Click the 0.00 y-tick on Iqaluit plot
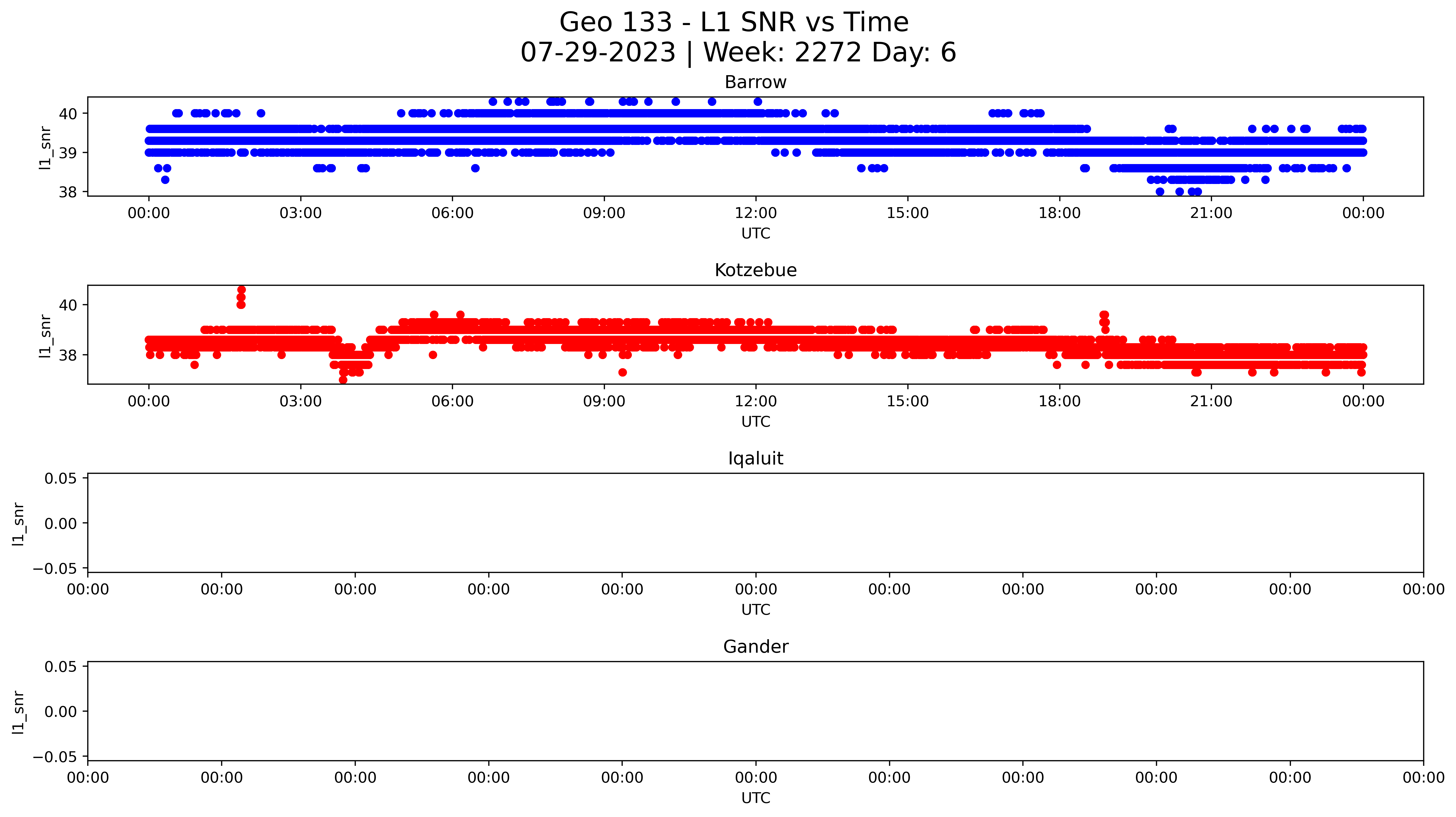Screen dimensions: 1456x817 coord(61,524)
